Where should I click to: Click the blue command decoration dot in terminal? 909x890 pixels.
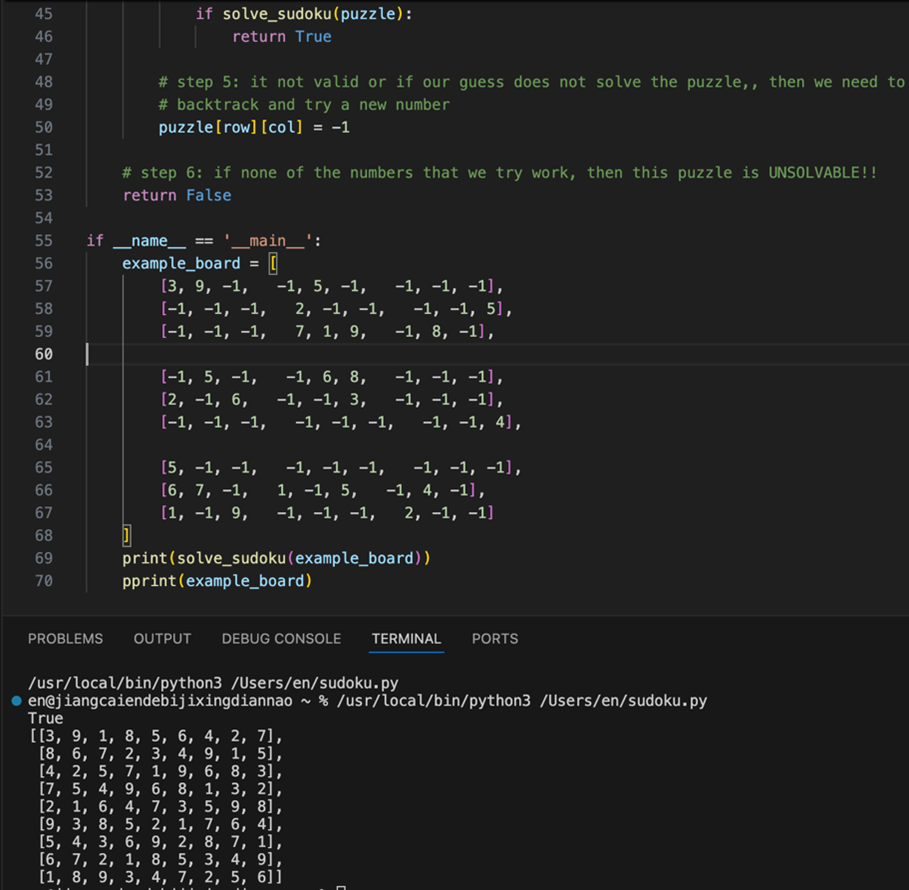point(16,701)
